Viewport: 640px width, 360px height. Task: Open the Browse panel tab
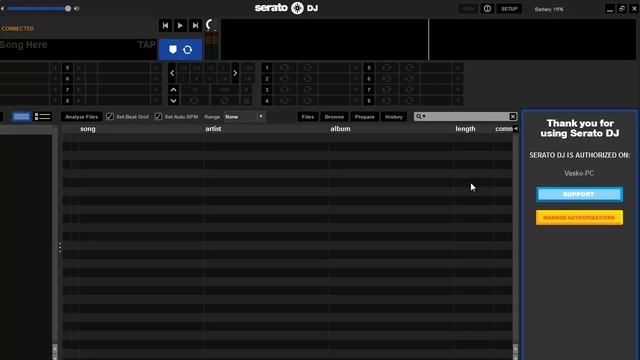pos(334,117)
